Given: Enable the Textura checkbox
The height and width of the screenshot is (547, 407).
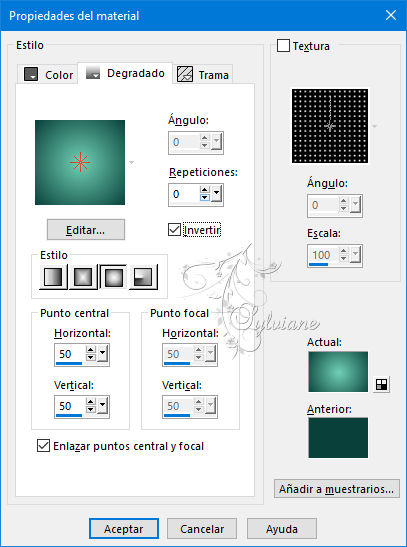Looking at the screenshot, I should tap(283, 46).
